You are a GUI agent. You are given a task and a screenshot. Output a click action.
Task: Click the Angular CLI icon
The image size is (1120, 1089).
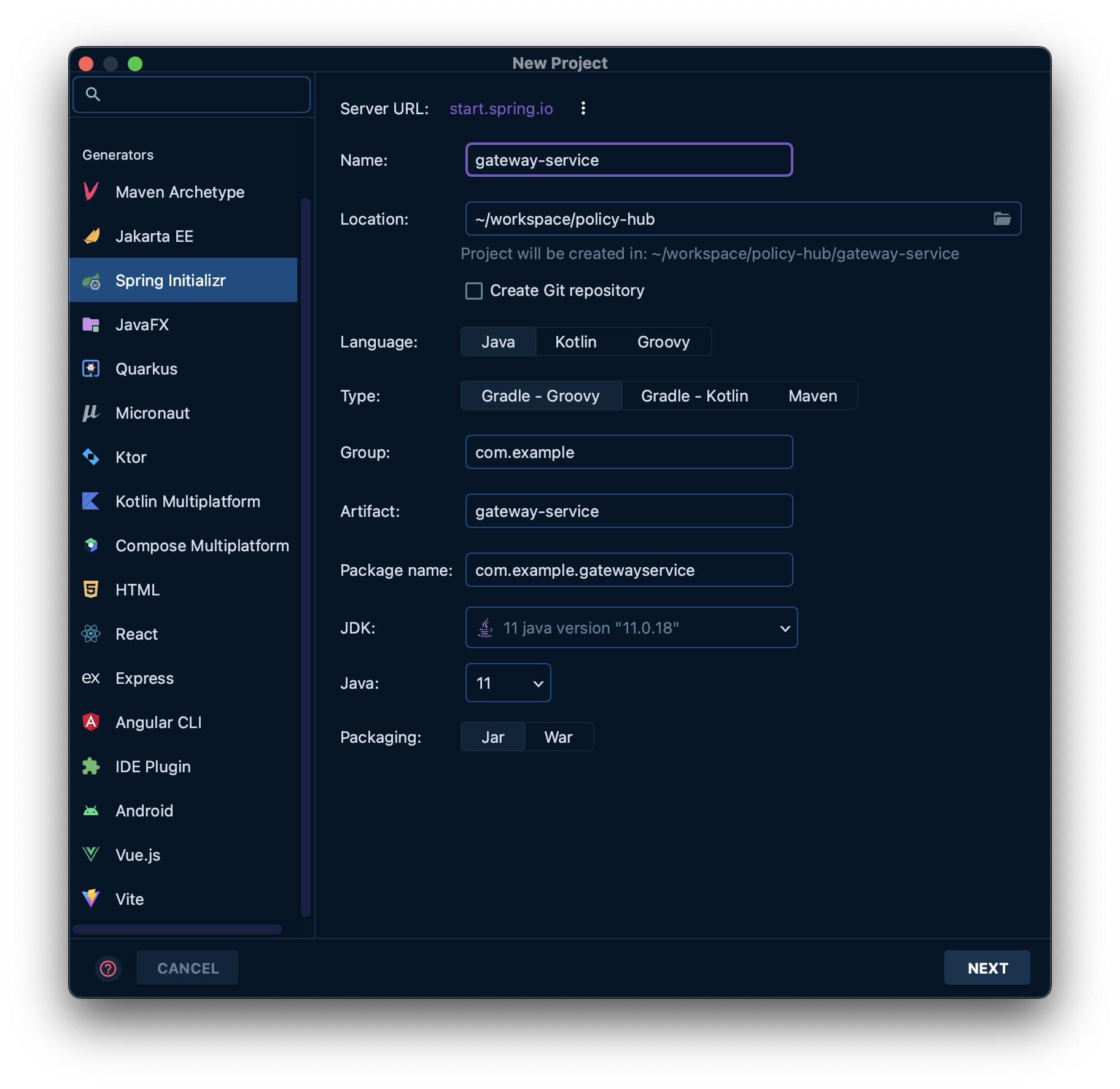click(x=91, y=723)
